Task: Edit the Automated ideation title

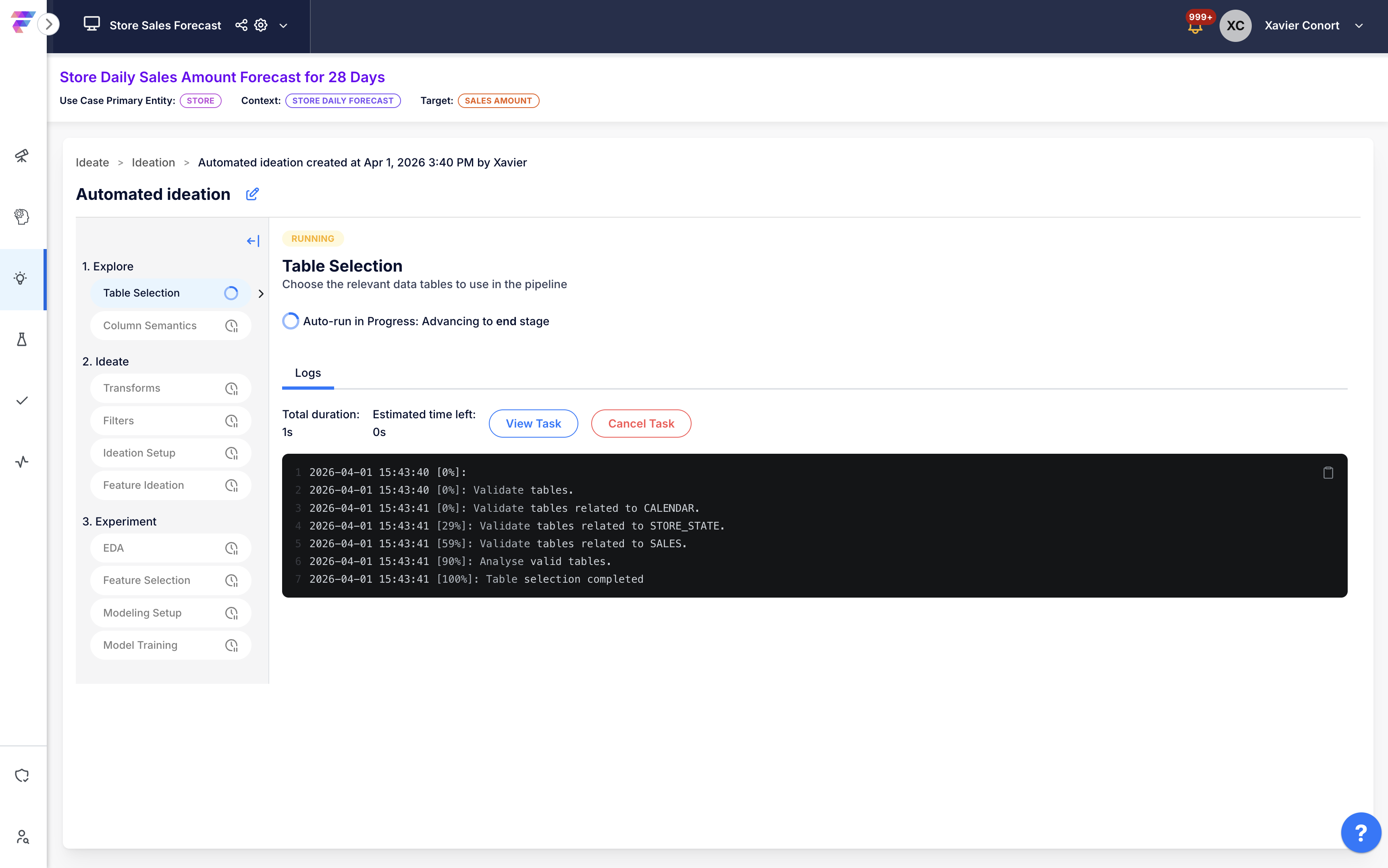Action: (x=252, y=194)
